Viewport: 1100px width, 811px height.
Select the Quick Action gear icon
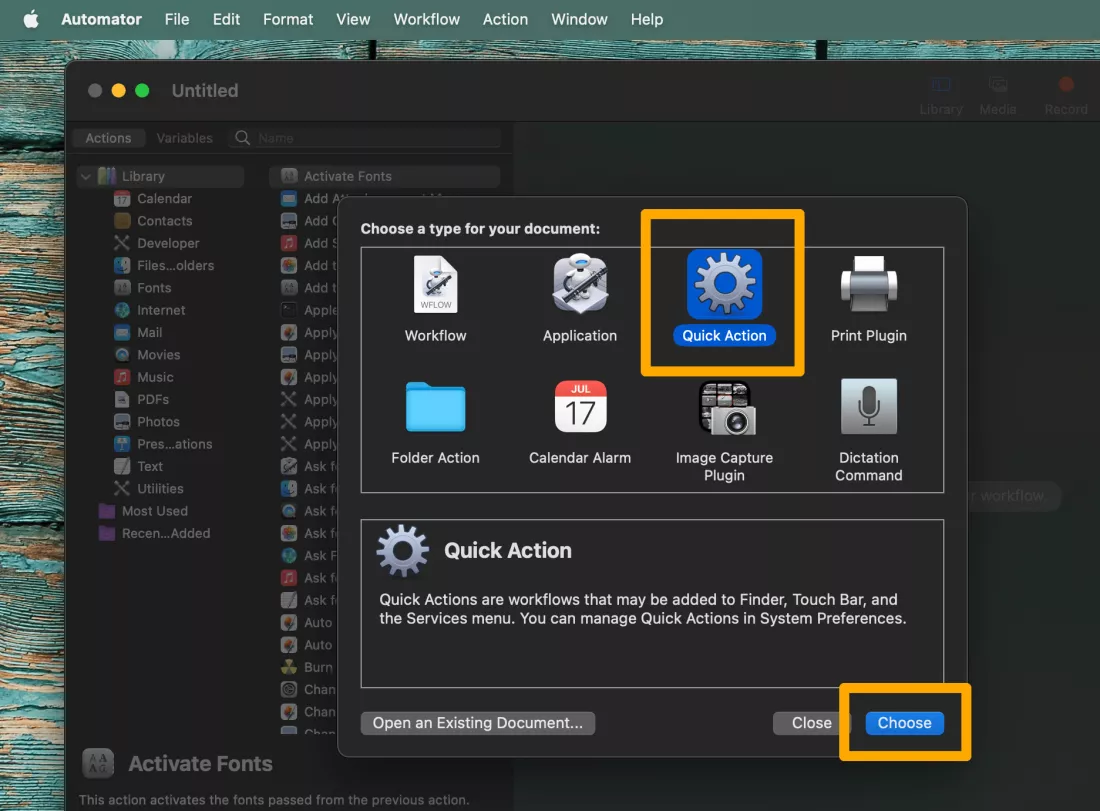point(724,283)
